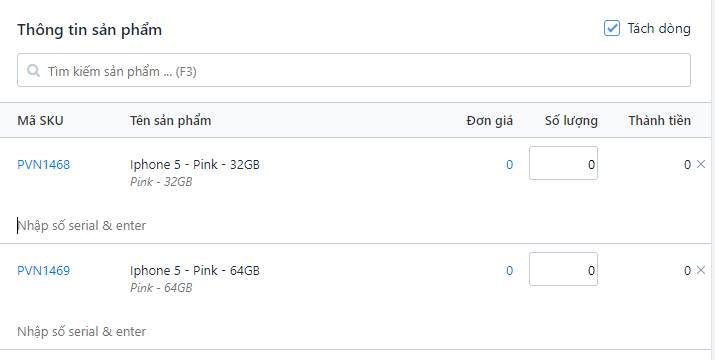Remove the Iphone 5 Pink 32GB row
715x360 pixels.
[x=701, y=164]
